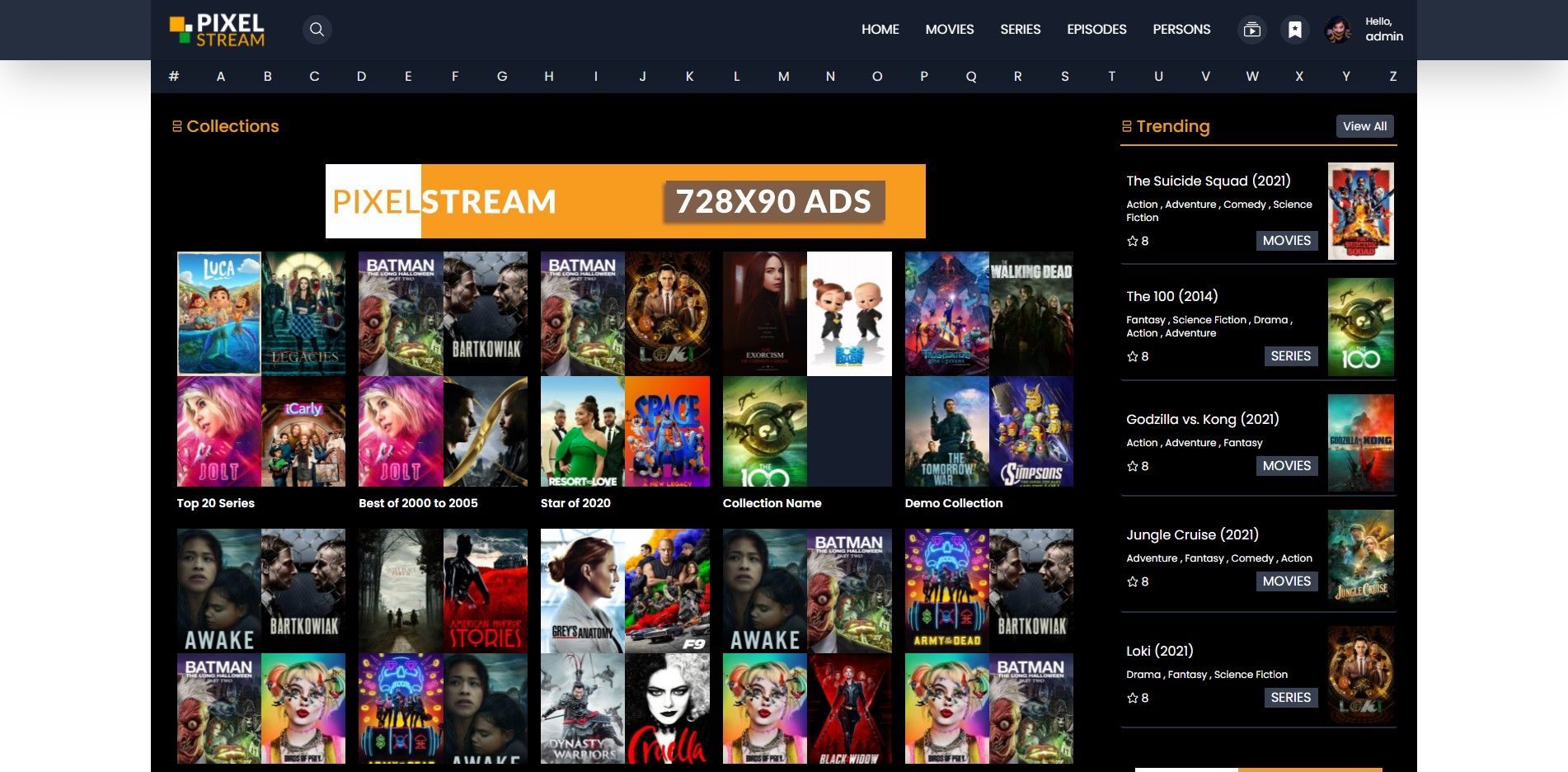The height and width of the screenshot is (772, 1568).
Task: Filter titles by letter G
Action: pos(502,76)
